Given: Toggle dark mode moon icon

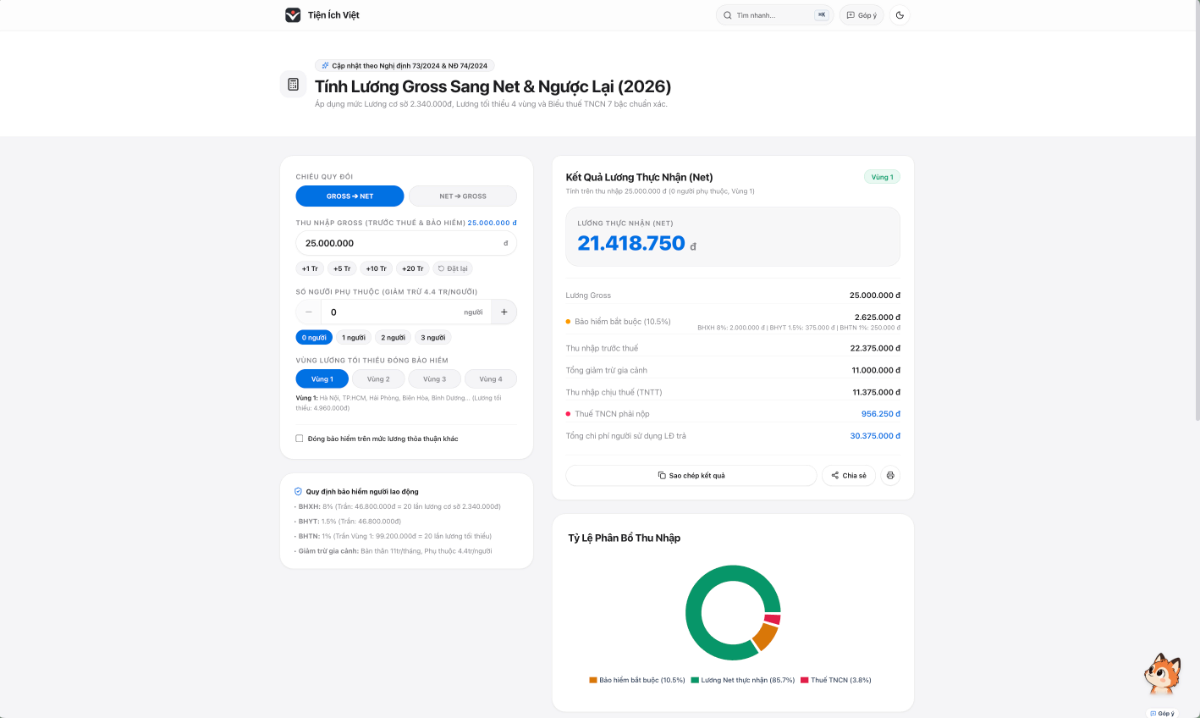Looking at the screenshot, I should click(x=900, y=15).
